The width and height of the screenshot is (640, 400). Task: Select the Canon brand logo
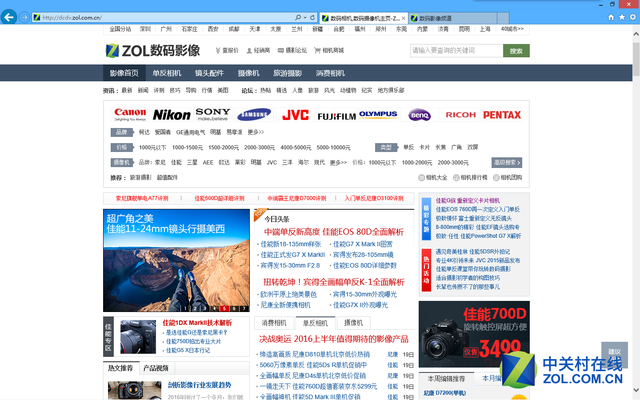(130, 114)
